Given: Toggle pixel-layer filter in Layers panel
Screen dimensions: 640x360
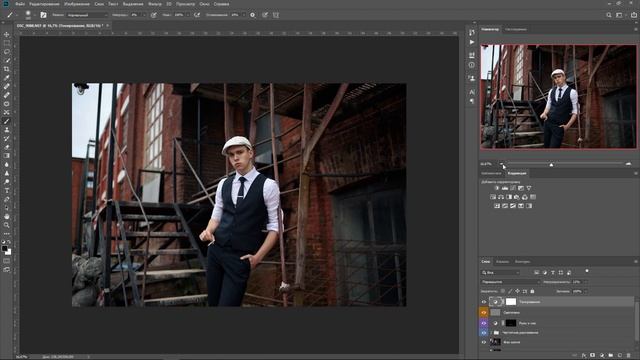Looking at the screenshot, I should click(x=536, y=272).
